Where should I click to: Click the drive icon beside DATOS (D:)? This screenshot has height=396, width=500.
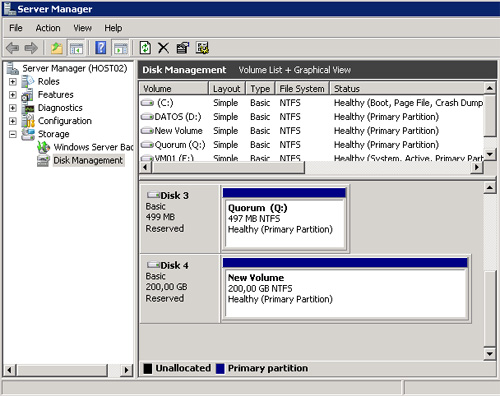tap(147, 117)
